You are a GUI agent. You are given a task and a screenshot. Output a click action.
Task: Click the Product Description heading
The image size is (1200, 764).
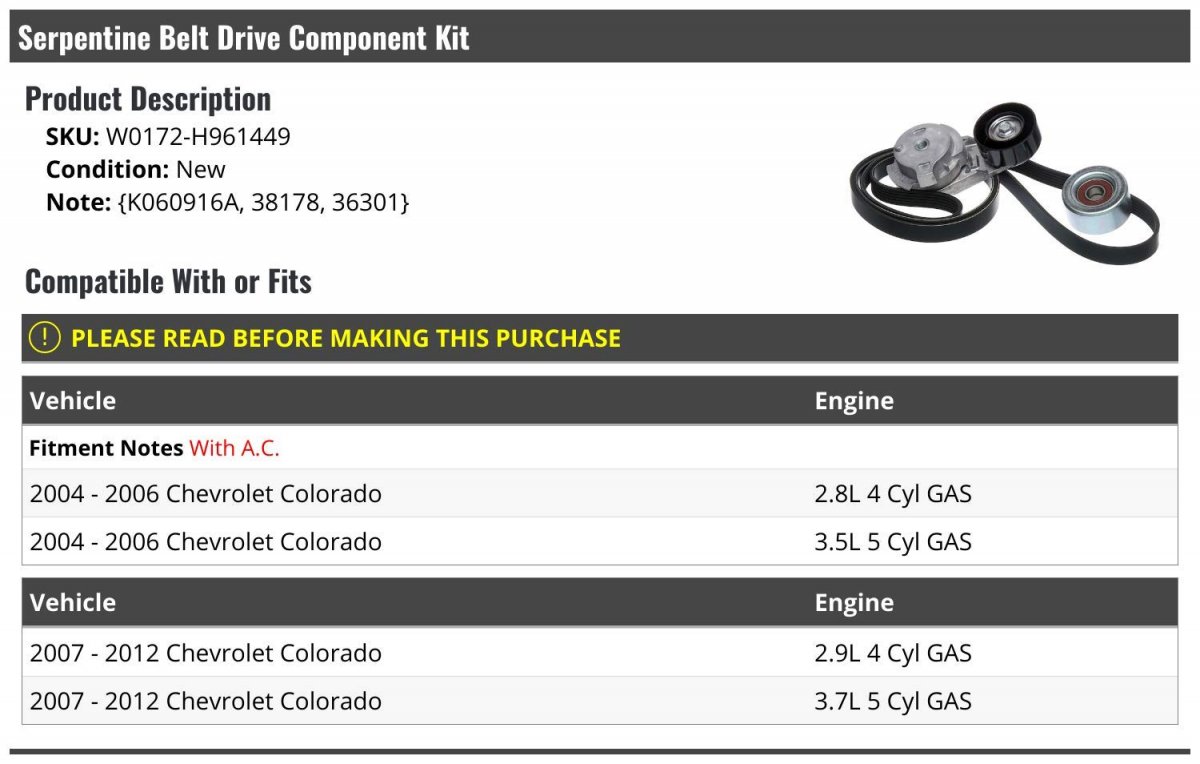(148, 98)
